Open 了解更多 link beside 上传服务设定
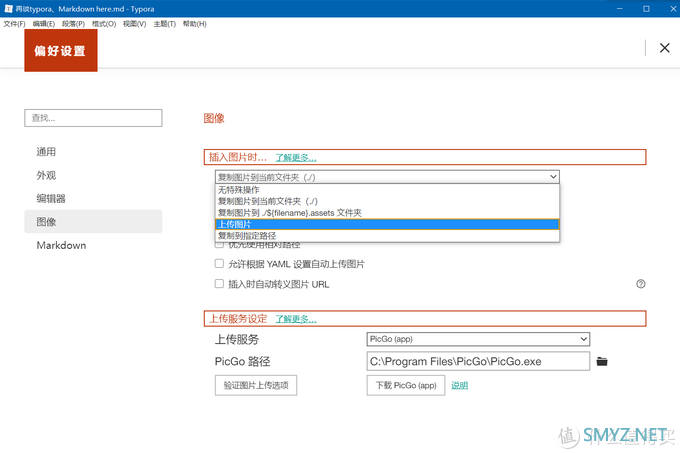Image resolution: width=680 pixels, height=454 pixels. (296, 319)
